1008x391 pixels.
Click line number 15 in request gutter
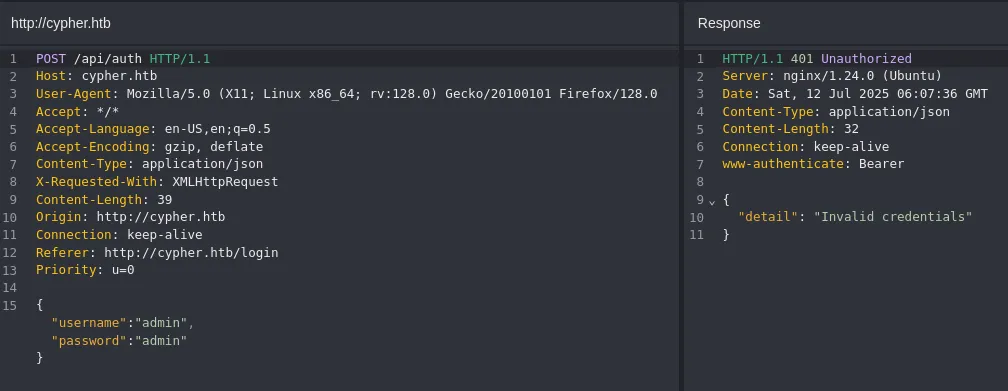tap(10, 305)
